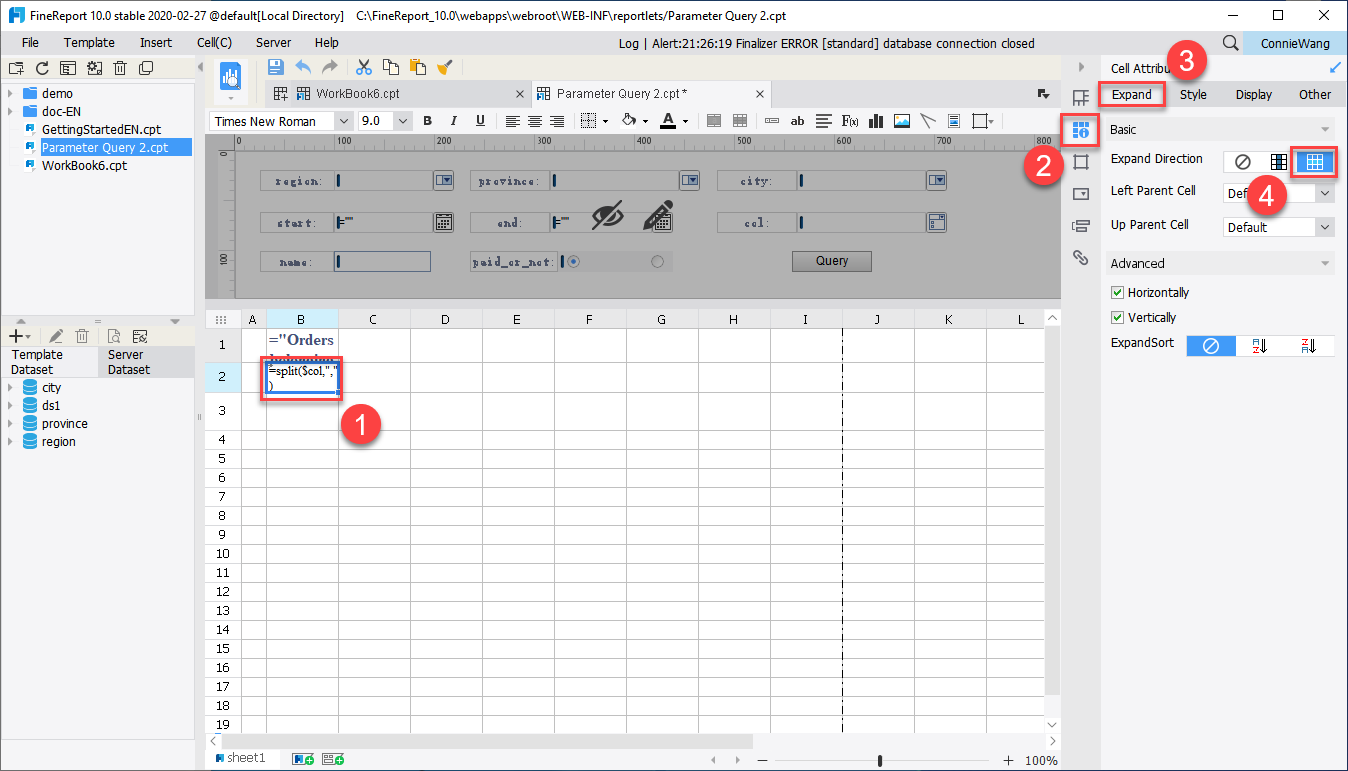The width and height of the screenshot is (1348, 771).
Task: Toggle Bold formatting for the cell
Action: (x=427, y=120)
